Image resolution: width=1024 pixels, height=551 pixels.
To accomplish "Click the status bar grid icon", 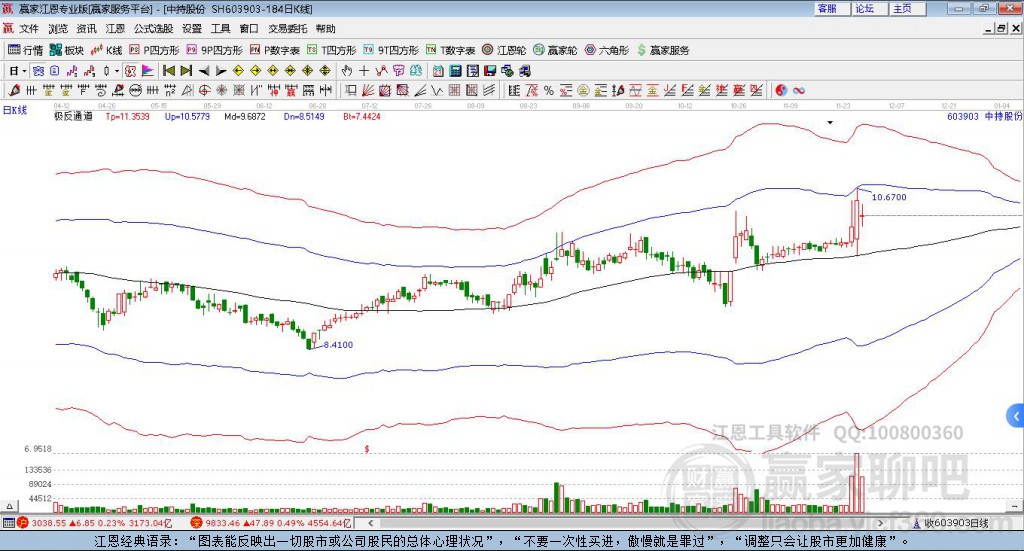I will [8, 523].
